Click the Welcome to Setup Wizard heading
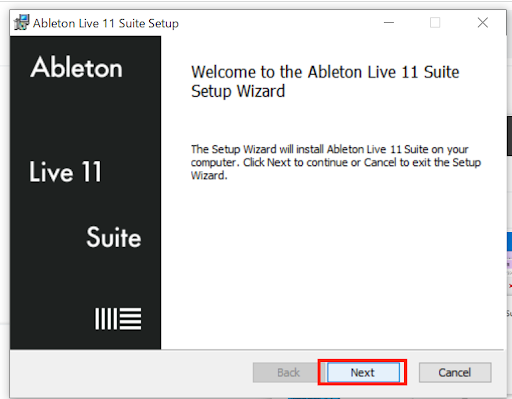Viewport: 512px width, 399px height. pyautogui.click(x=325, y=81)
